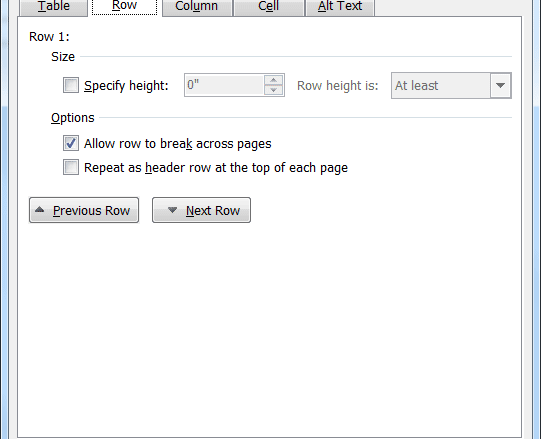Go to the Alt Text tab
This screenshot has height=439, width=541.
[340, 6]
